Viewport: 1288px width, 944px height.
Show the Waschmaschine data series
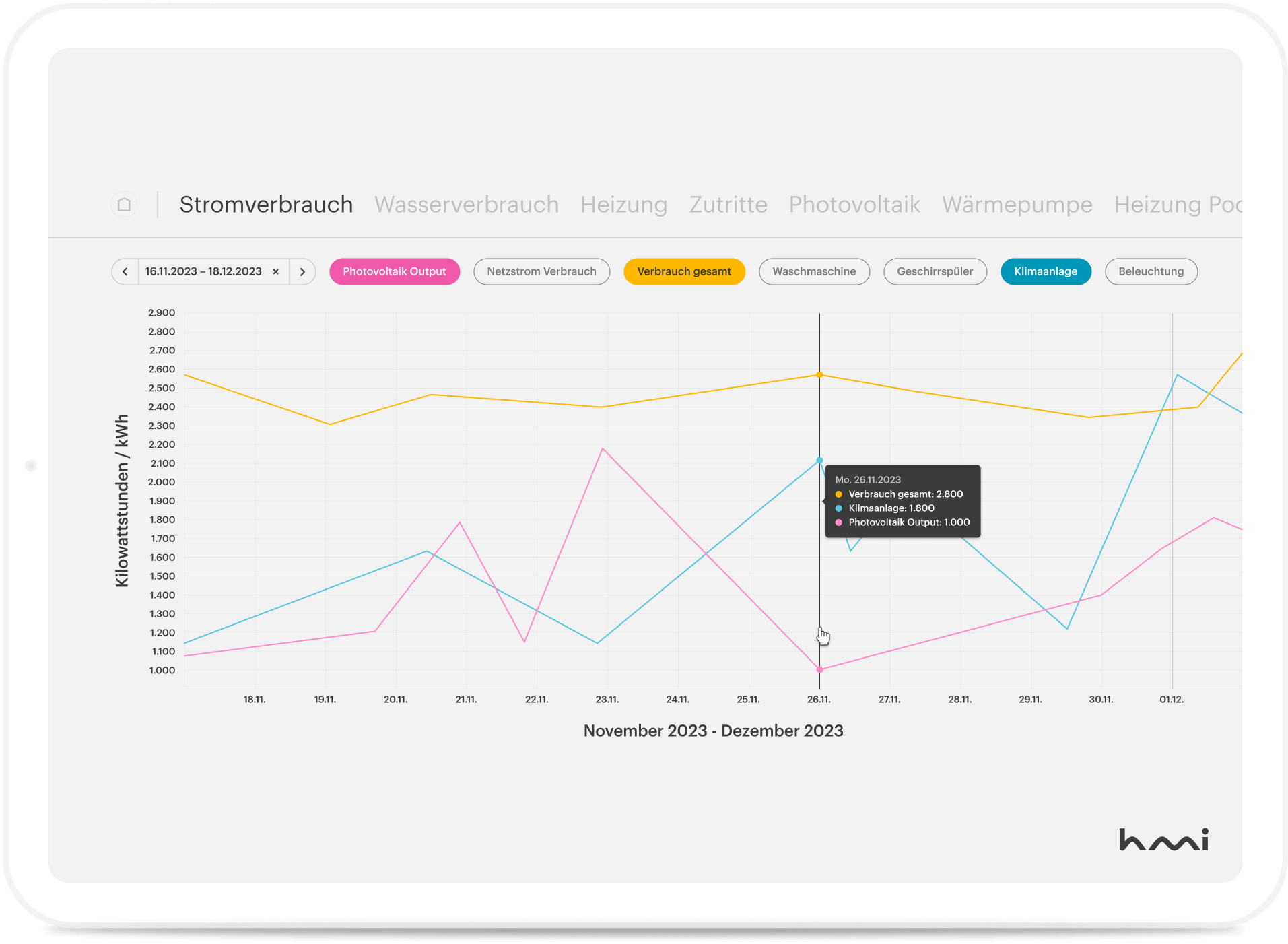813,272
